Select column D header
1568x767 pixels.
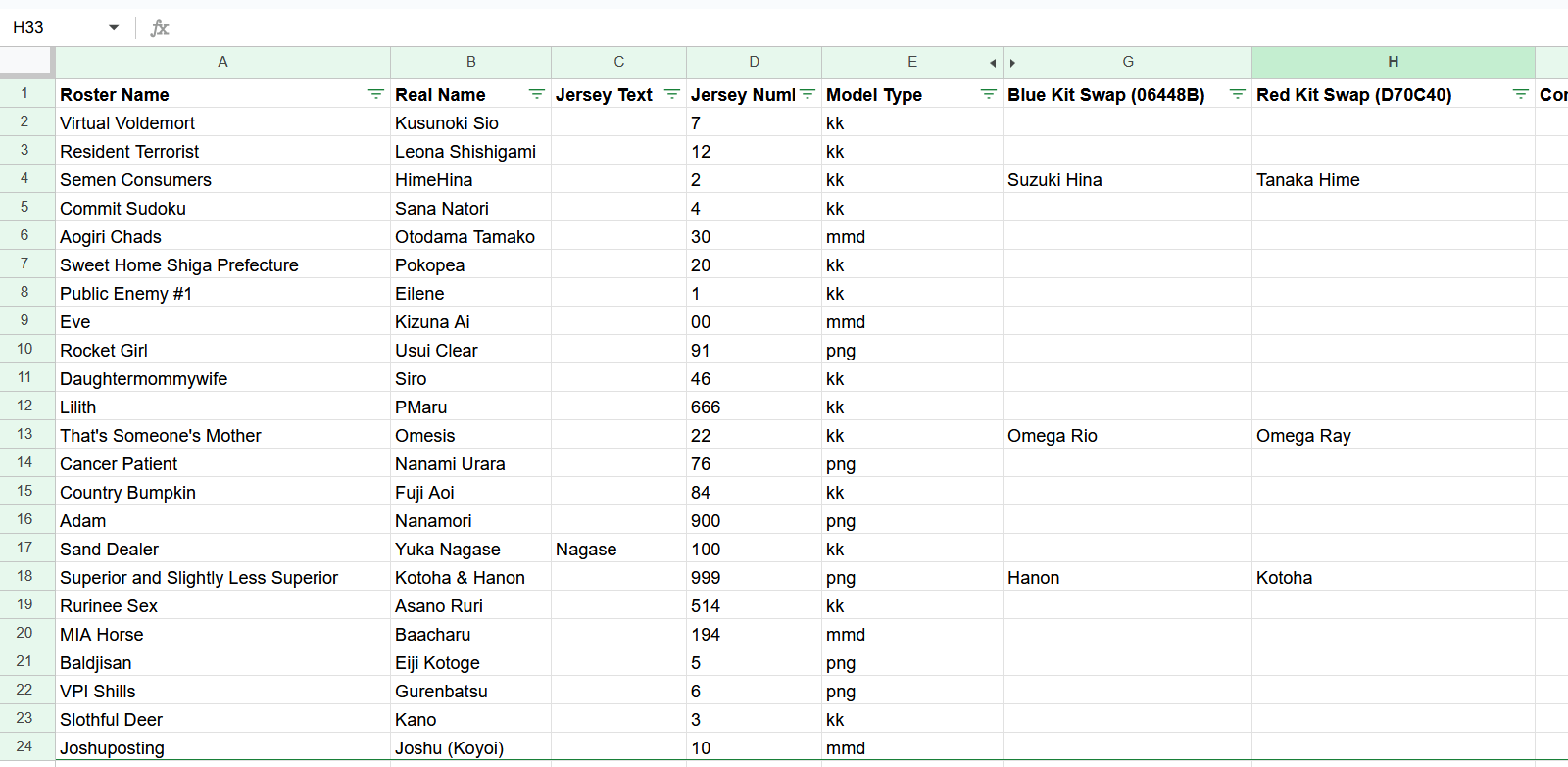[x=755, y=62]
